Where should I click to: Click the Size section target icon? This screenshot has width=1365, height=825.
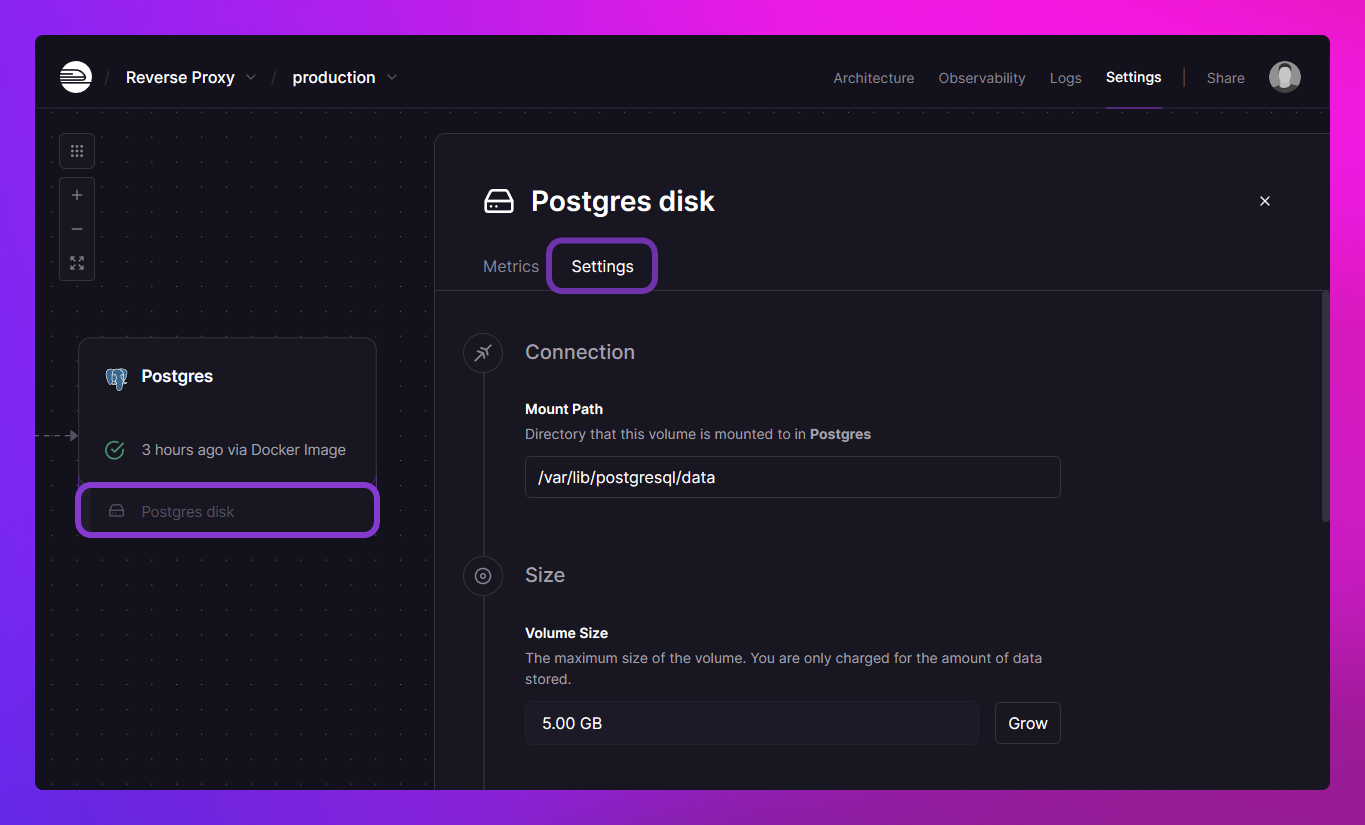click(483, 575)
